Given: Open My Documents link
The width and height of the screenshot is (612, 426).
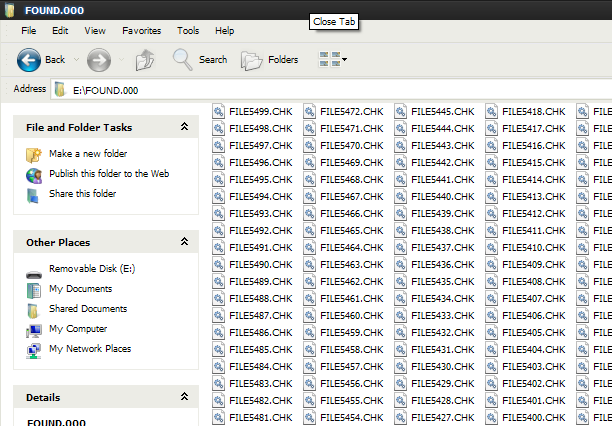Looking at the screenshot, I should pyautogui.click(x=80, y=289).
